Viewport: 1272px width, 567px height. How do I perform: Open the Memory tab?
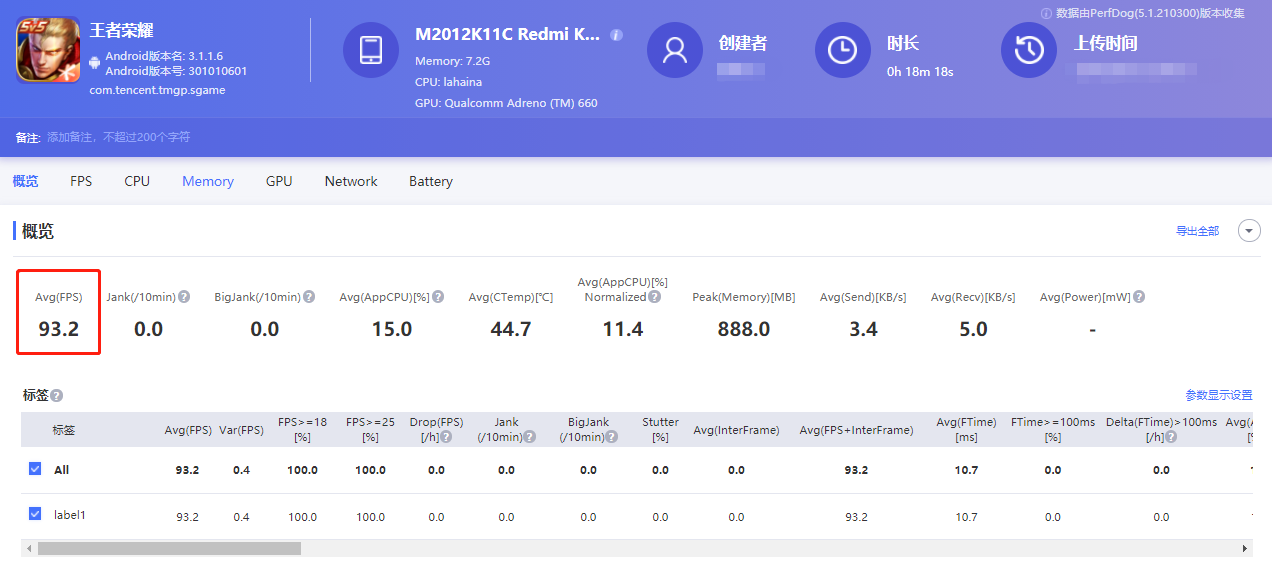click(208, 181)
